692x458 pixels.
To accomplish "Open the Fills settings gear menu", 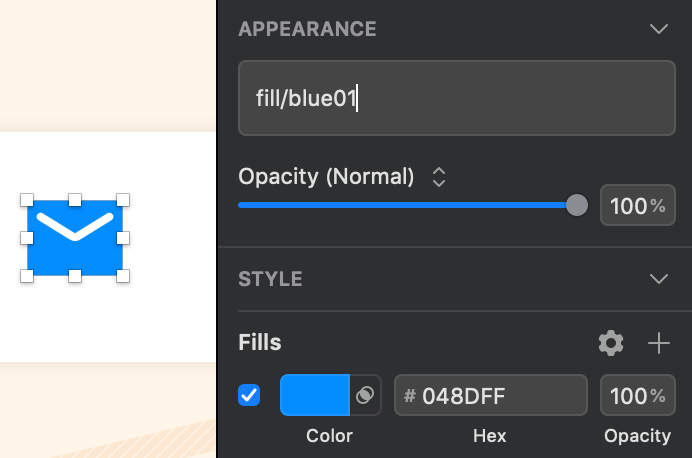I will click(611, 343).
